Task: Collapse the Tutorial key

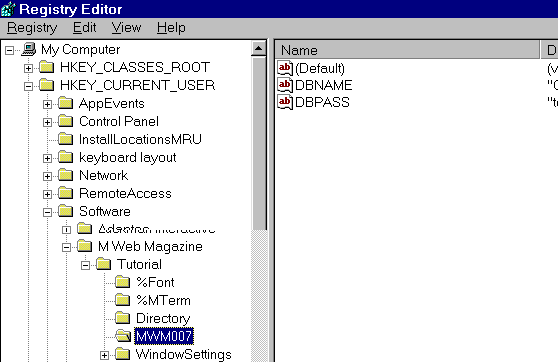Action: click(85, 265)
